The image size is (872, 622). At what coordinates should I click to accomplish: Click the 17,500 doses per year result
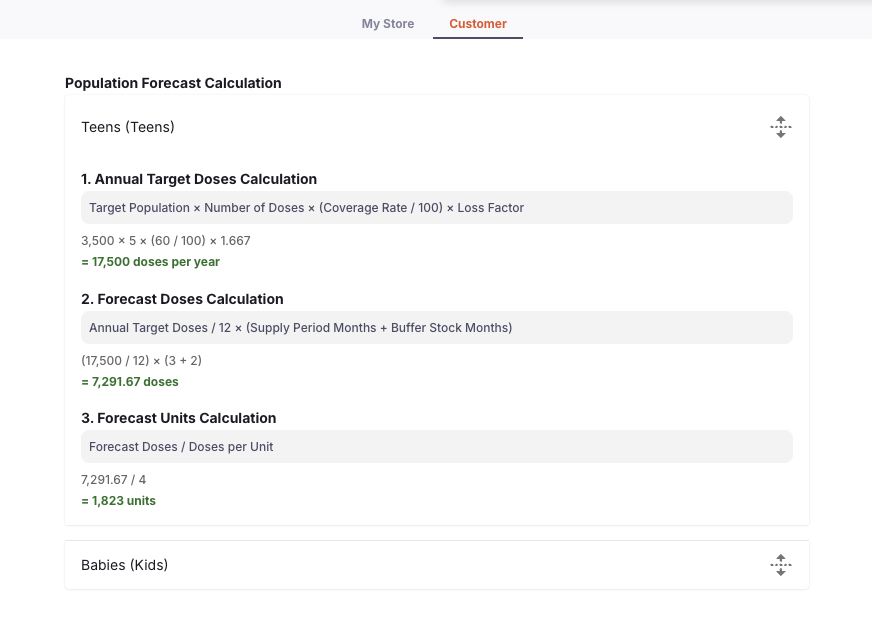(150, 261)
